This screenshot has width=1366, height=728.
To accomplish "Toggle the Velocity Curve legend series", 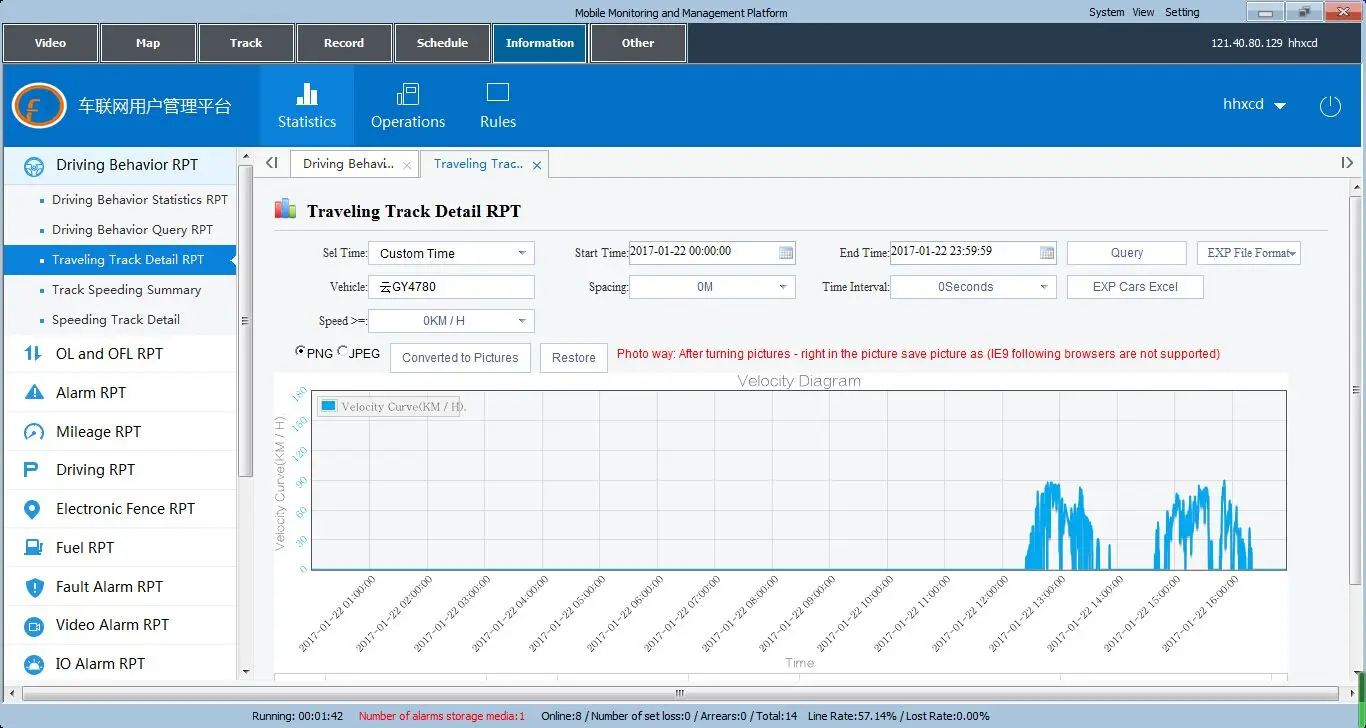I will coord(329,406).
